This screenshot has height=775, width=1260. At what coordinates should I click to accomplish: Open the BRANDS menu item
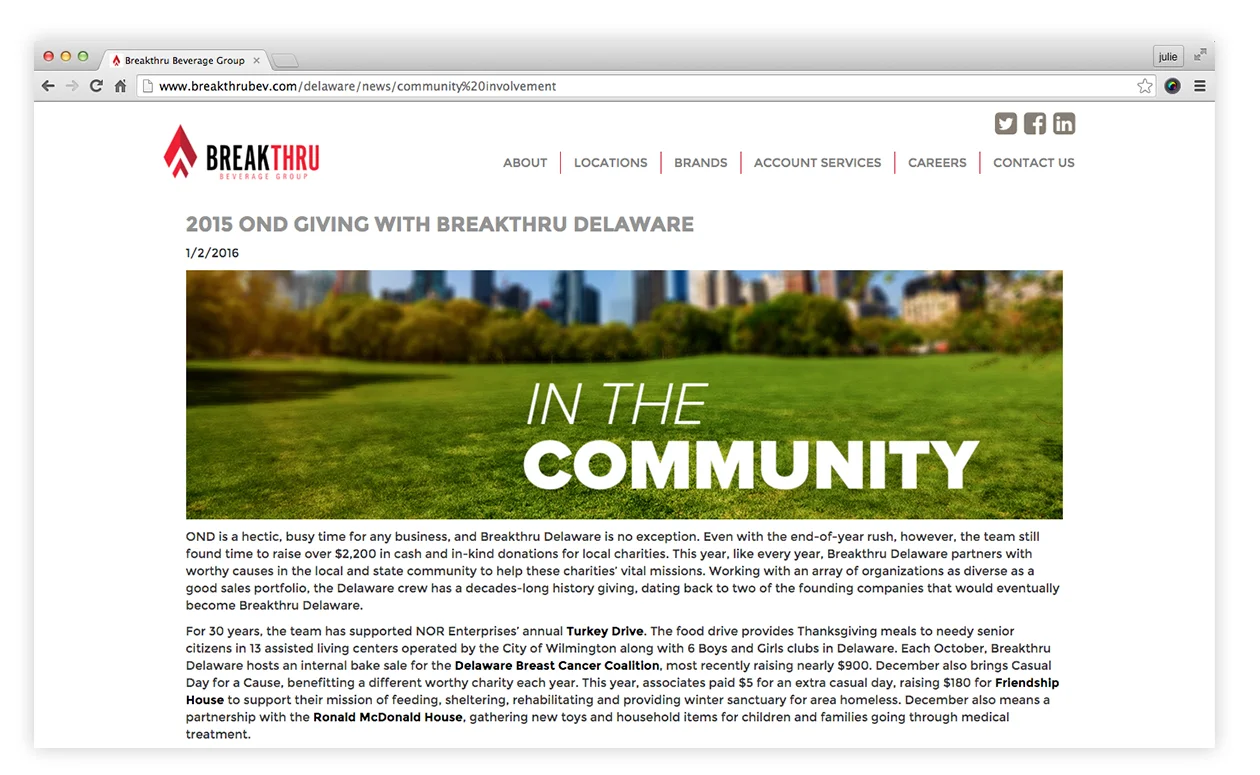click(x=701, y=163)
